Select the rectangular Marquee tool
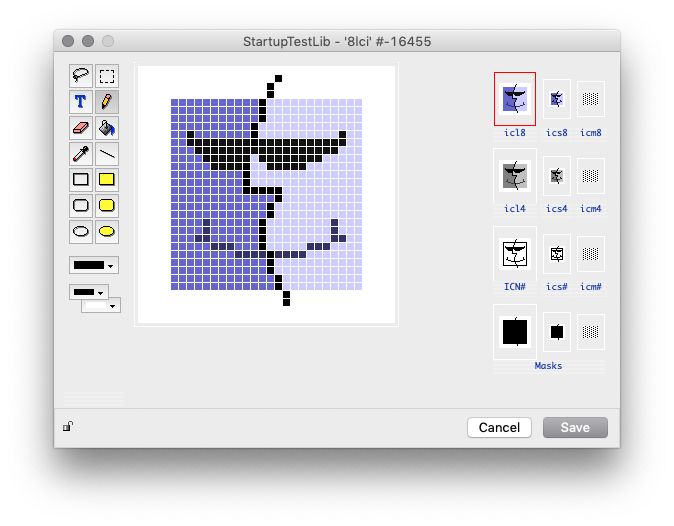Viewport: 674px width, 526px height. click(107, 76)
